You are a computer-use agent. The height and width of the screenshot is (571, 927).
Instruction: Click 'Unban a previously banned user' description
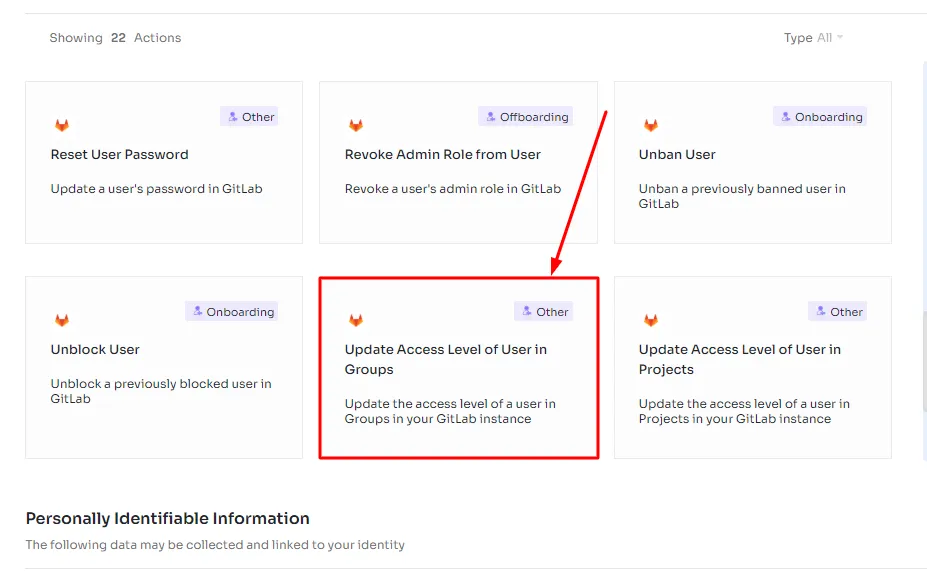(x=742, y=196)
